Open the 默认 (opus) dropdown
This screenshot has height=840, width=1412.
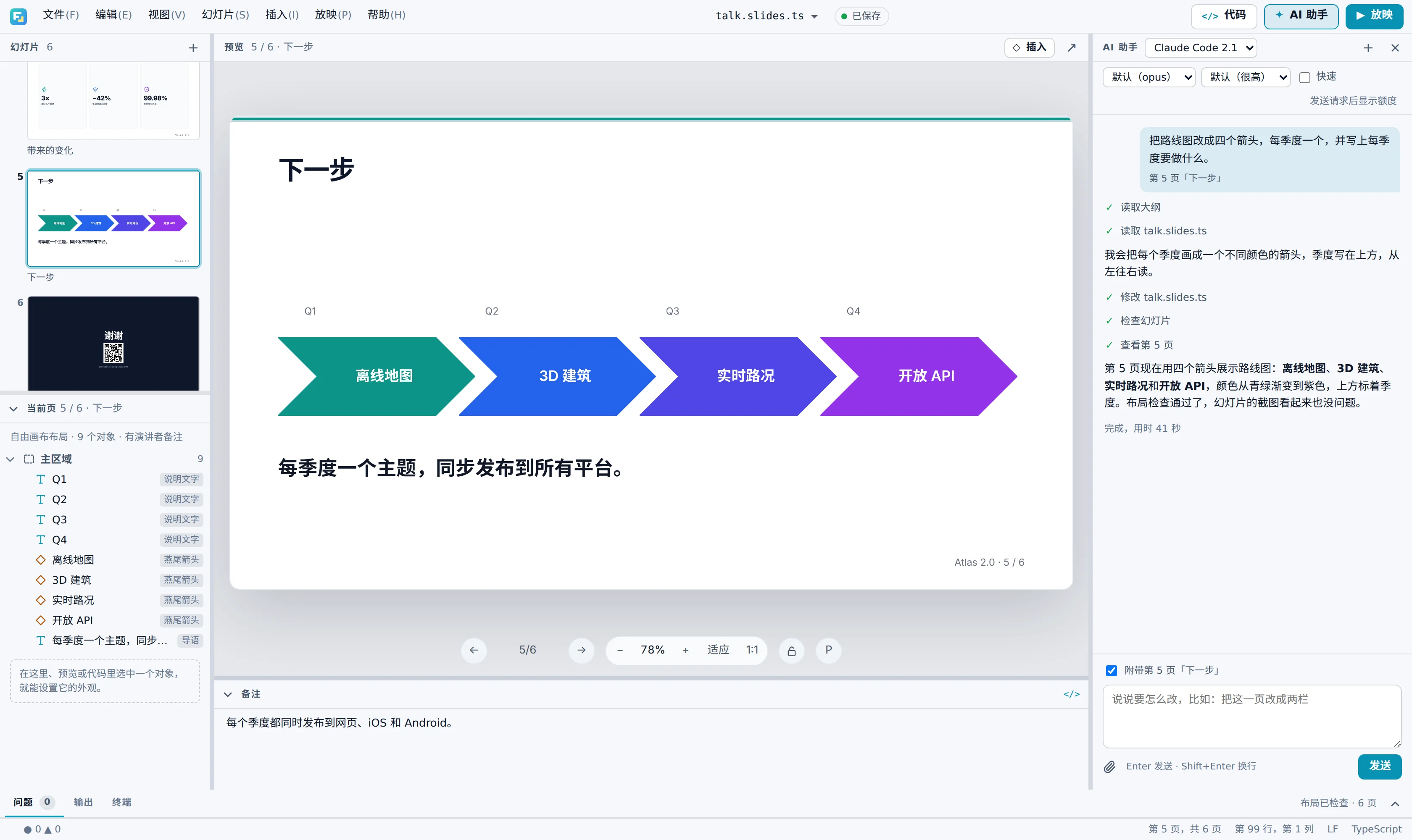pos(1149,78)
